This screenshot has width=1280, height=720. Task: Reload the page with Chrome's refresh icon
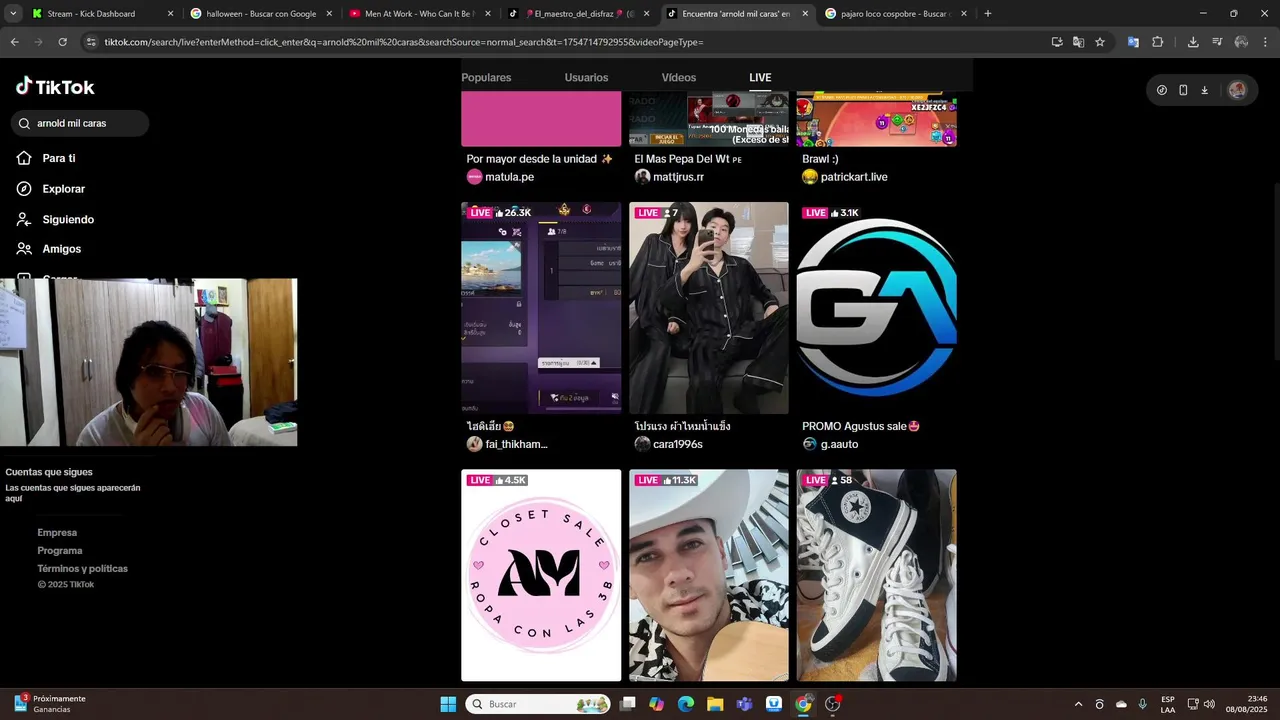(62, 42)
